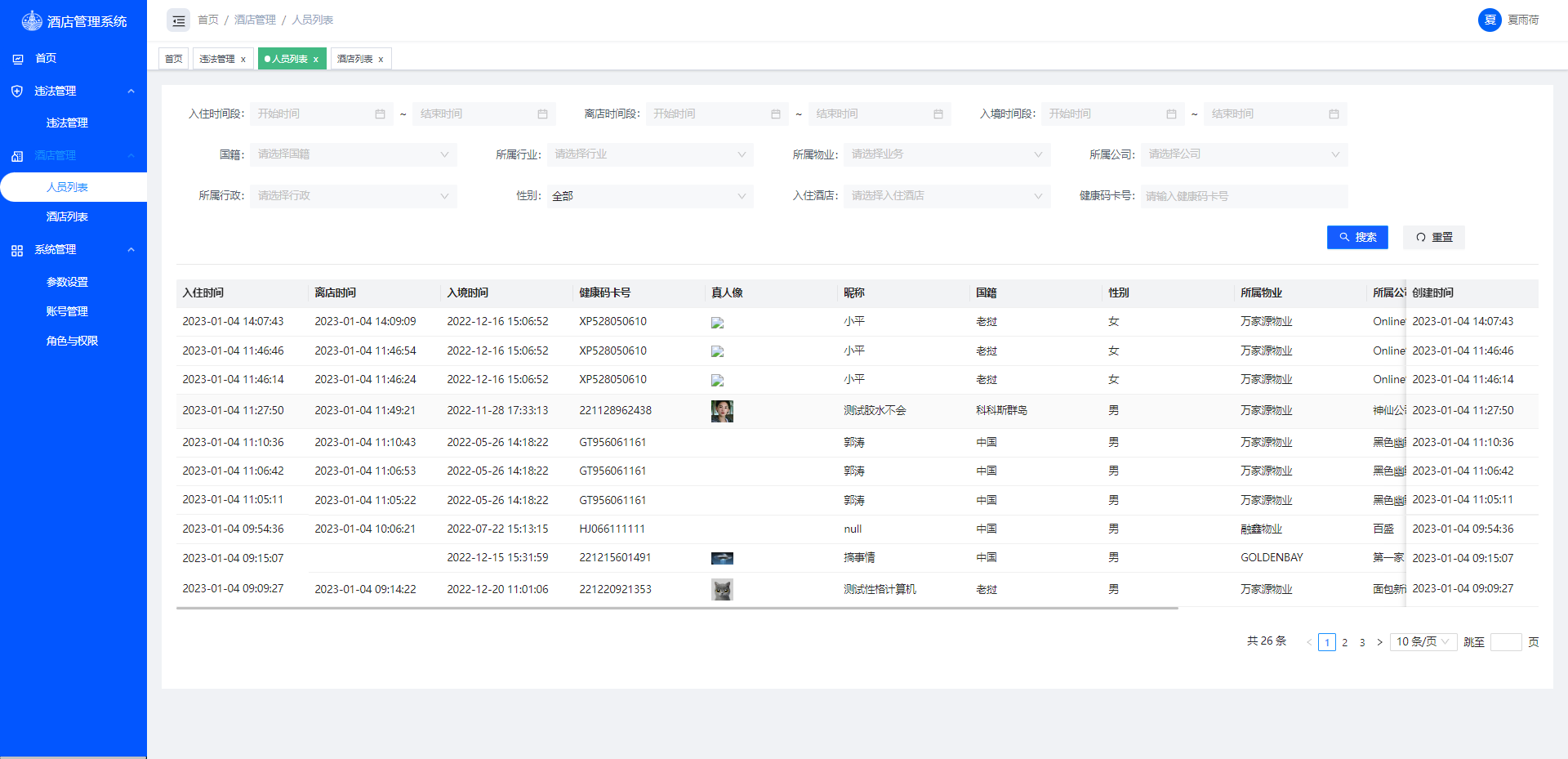The height and width of the screenshot is (759, 1568).
Task: Collapse the 系统管理 sidebar group chevron
Action: [x=131, y=250]
